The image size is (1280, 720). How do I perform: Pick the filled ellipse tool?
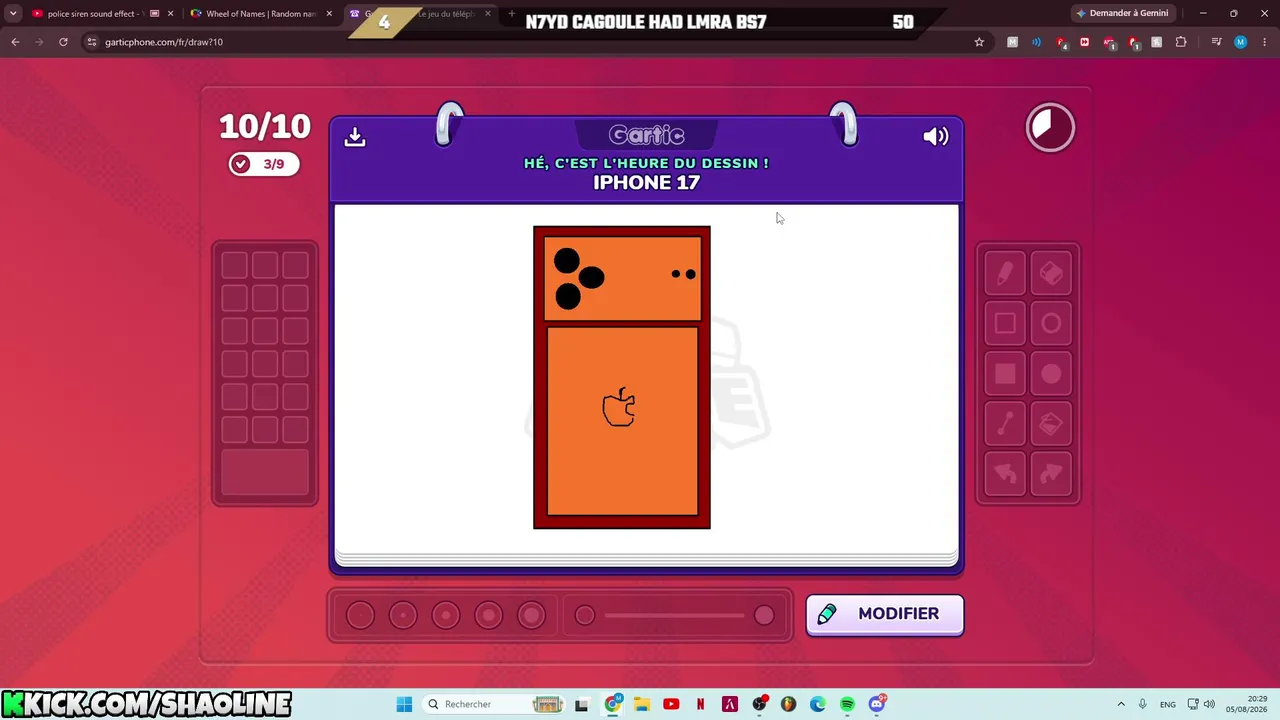point(1051,374)
